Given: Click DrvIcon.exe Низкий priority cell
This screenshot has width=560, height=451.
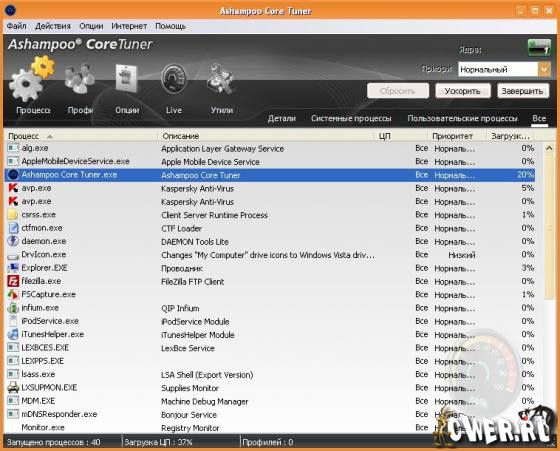Looking at the screenshot, I should [461, 255].
